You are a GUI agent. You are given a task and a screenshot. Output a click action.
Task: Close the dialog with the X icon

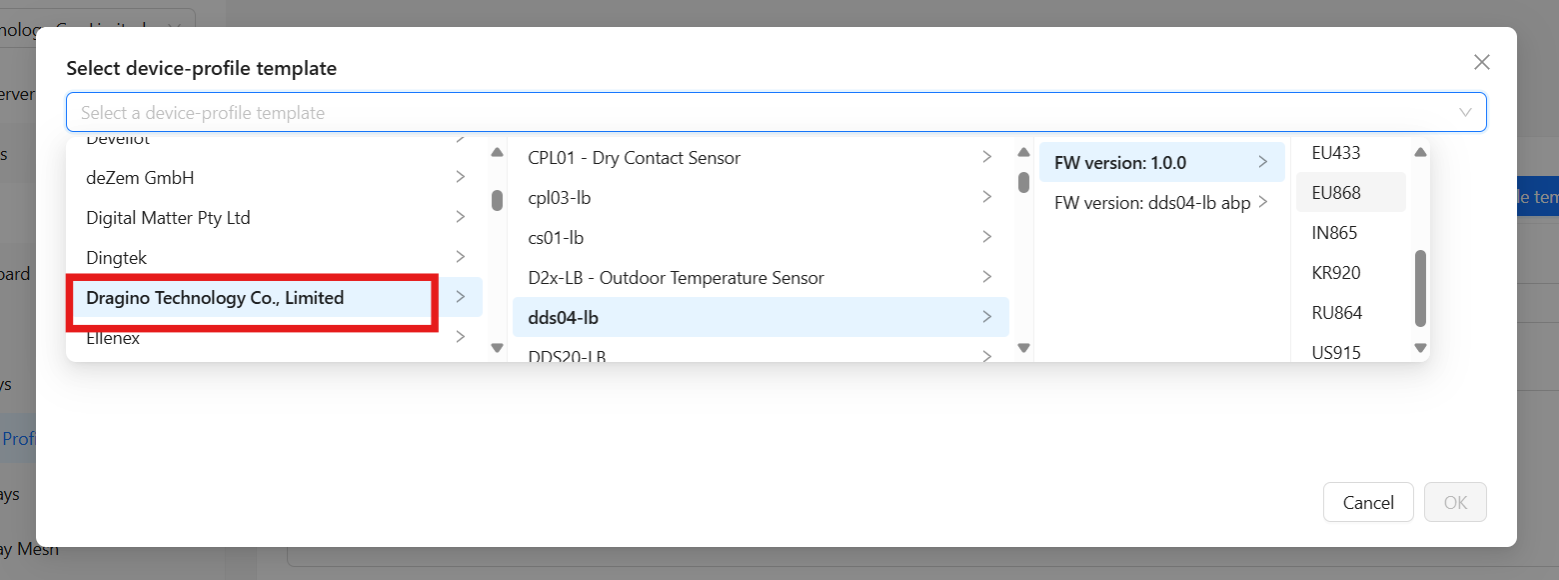tap(1482, 62)
